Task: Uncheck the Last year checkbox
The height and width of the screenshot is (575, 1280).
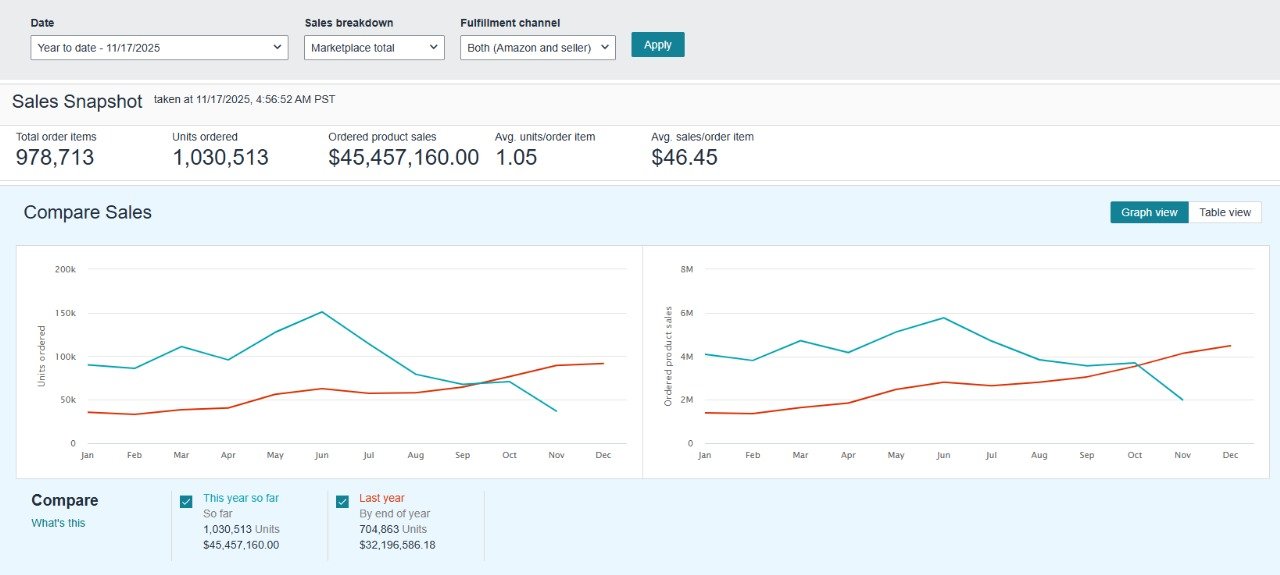Action: 342,502
